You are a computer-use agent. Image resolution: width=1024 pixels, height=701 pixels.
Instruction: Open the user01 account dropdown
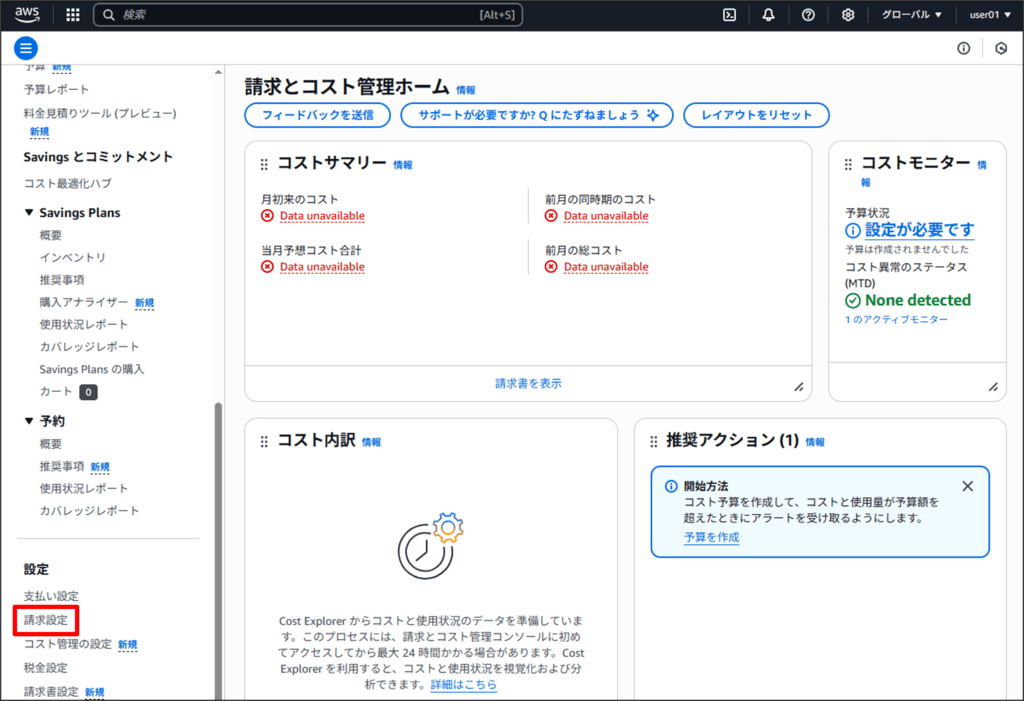[989, 14]
